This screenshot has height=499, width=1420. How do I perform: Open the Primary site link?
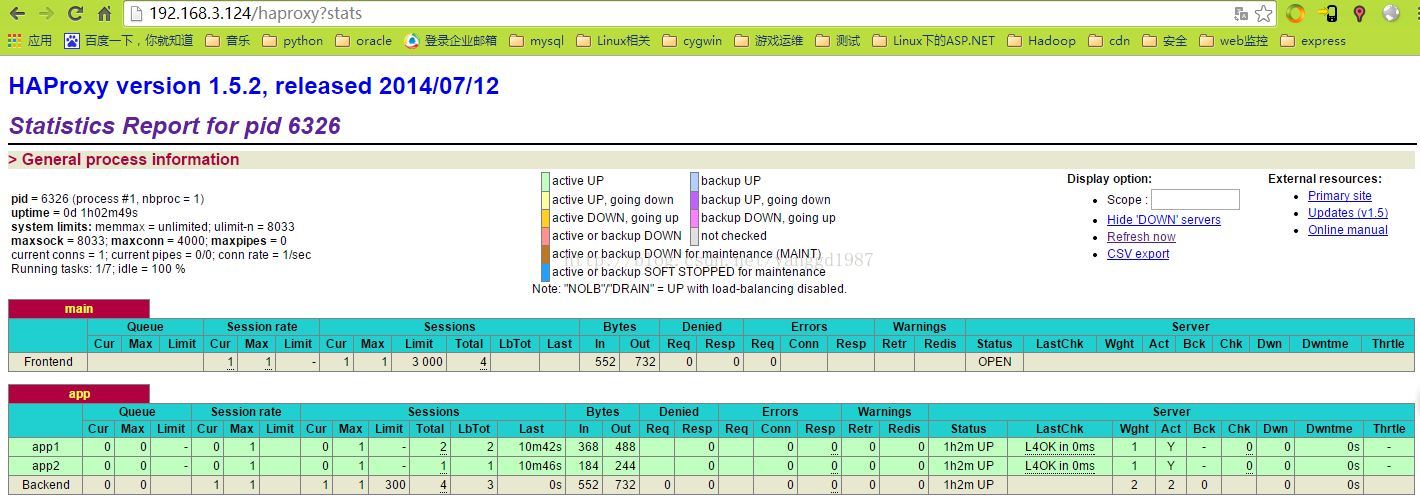click(x=1340, y=196)
